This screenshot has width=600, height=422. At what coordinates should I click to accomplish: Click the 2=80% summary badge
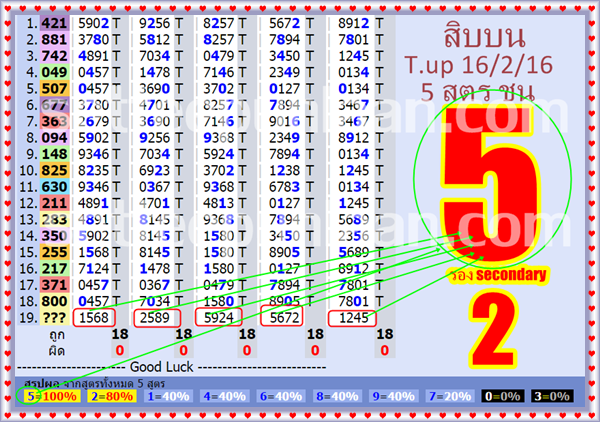pyautogui.click(x=112, y=396)
